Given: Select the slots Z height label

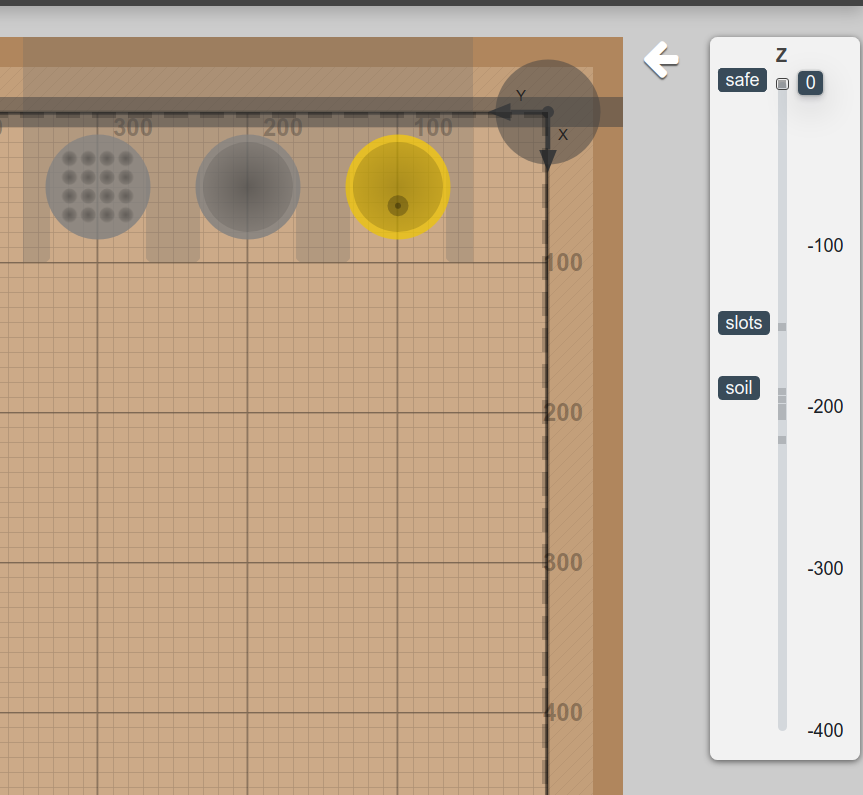Looking at the screenshot, I should pos(743,322).
